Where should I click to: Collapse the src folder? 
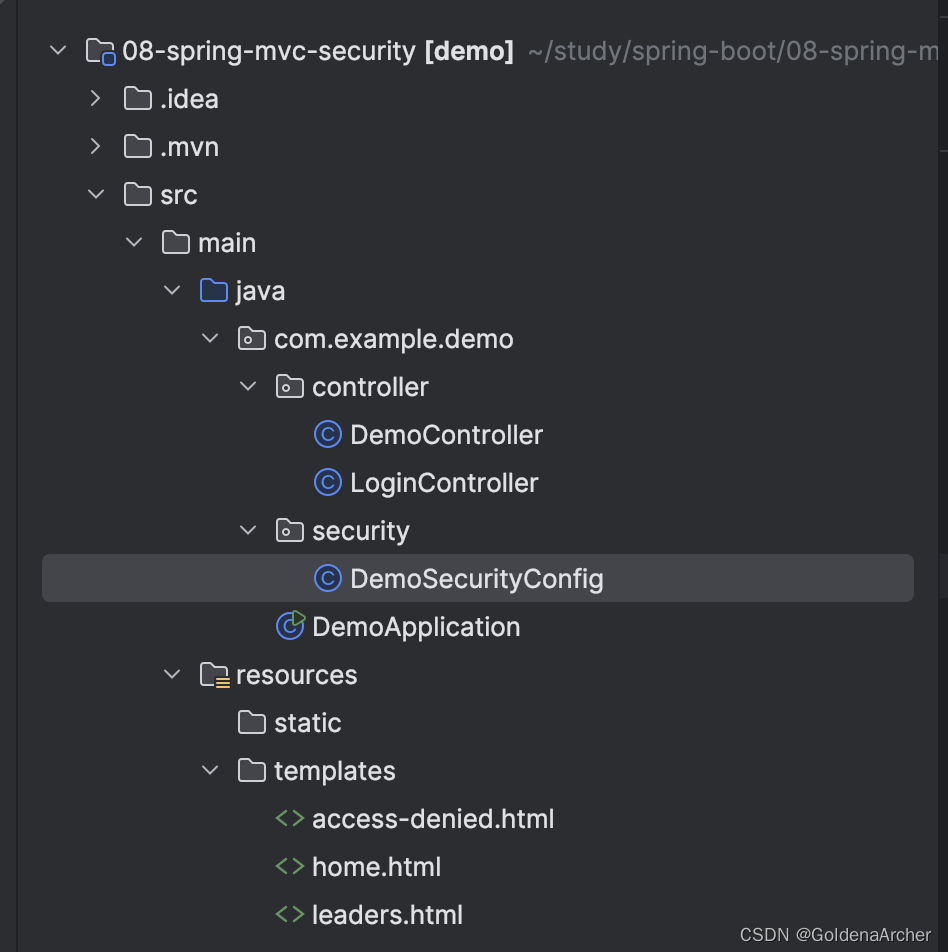point(96,195)
